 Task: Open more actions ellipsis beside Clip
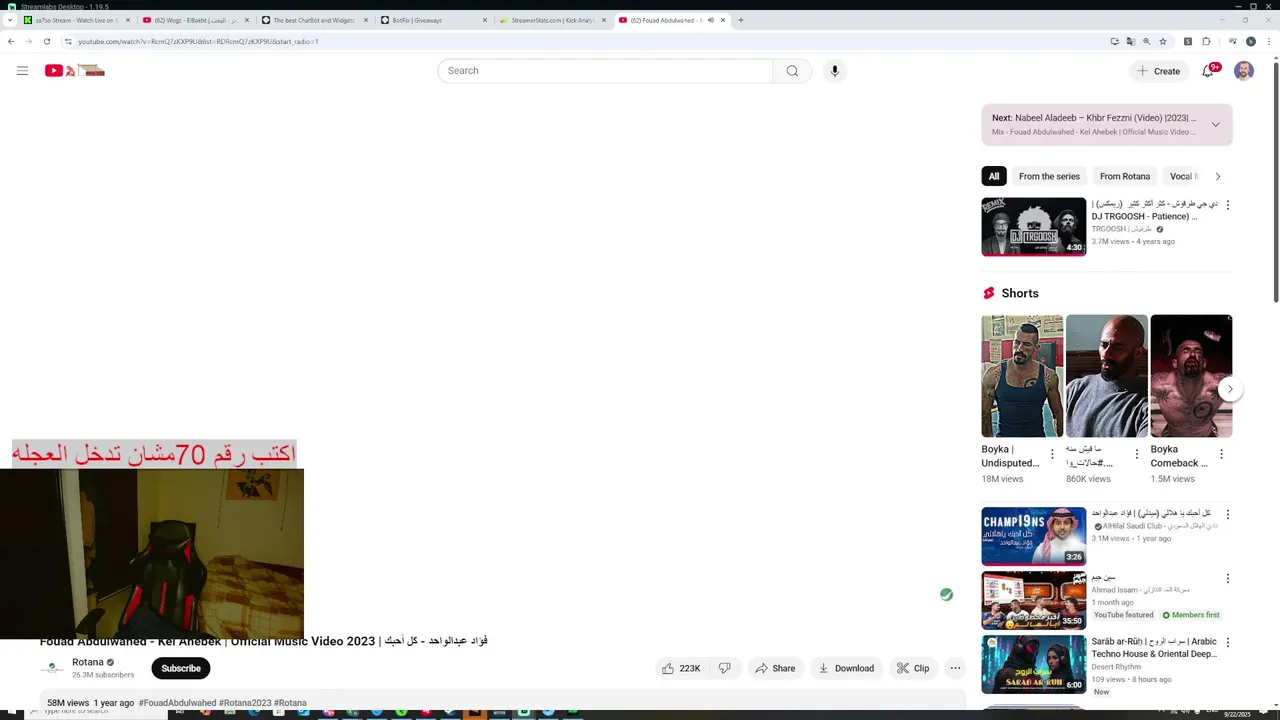coord(955,668)
